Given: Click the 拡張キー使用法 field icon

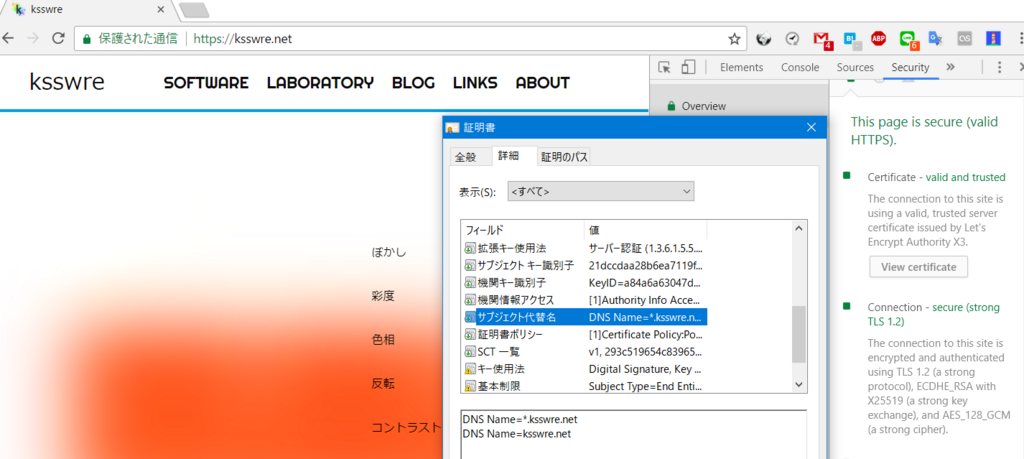Looking at the screenshot, I should [x=470, y=249].
